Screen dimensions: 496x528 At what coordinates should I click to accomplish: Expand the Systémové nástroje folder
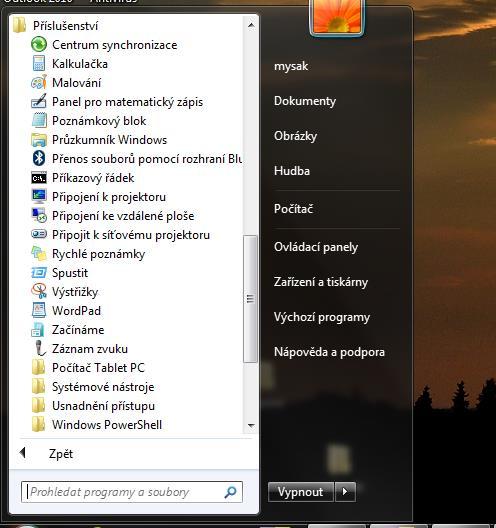coord(93,387)
